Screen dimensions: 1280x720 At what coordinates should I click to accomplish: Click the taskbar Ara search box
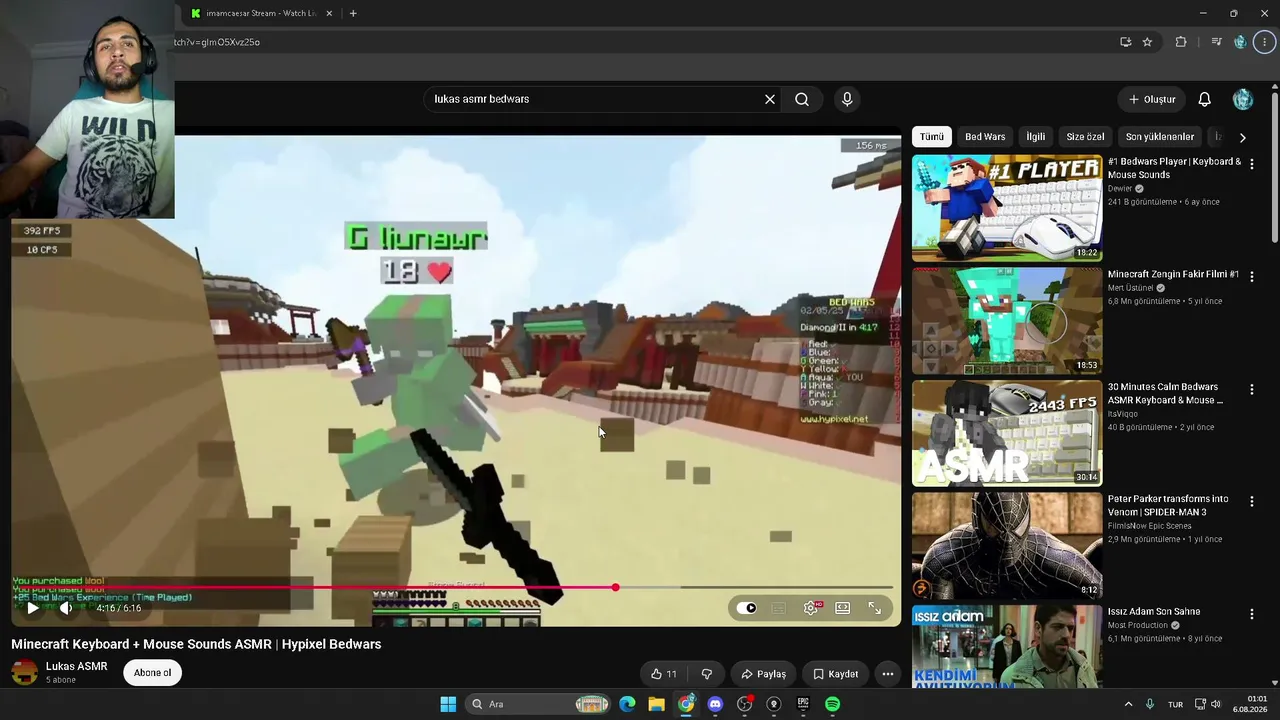coord(540,704)
